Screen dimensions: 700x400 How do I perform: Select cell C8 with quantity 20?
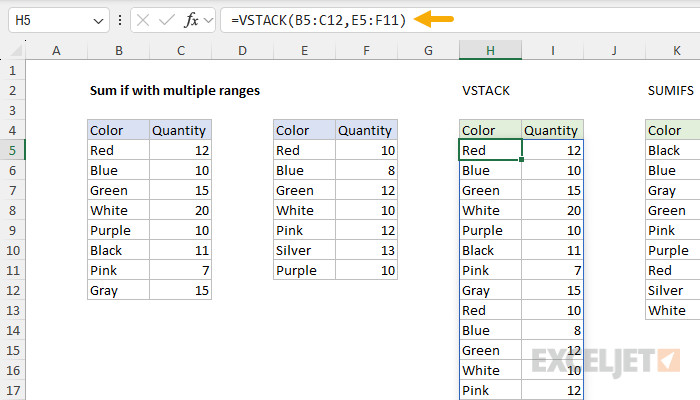(x=180, y=210)
